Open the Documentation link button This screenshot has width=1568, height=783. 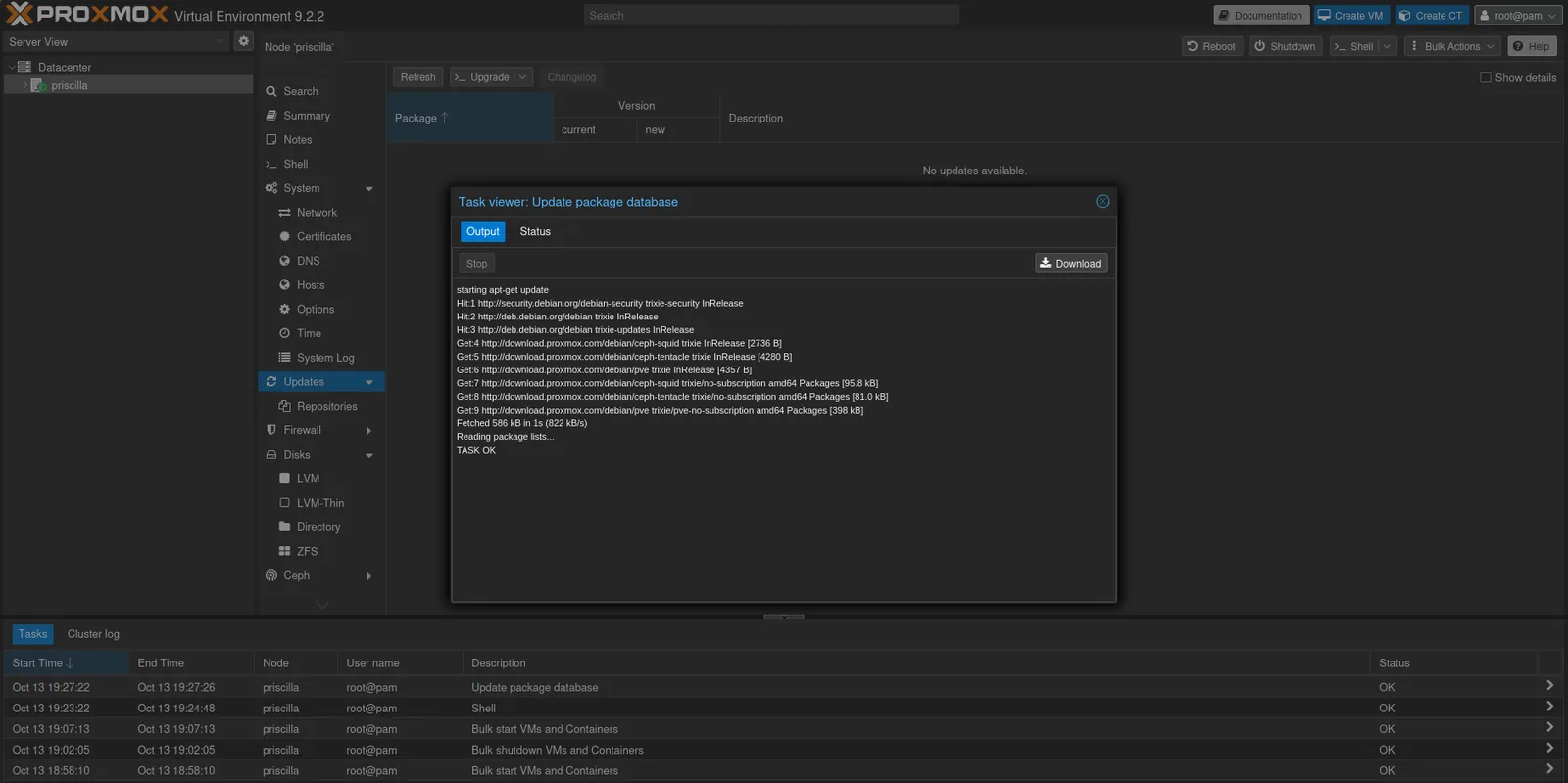[x=1261, y=16]
